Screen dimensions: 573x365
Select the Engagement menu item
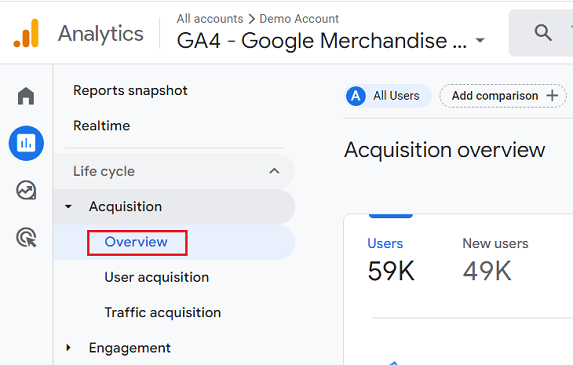pyautogui.click(x=130, y=348)
